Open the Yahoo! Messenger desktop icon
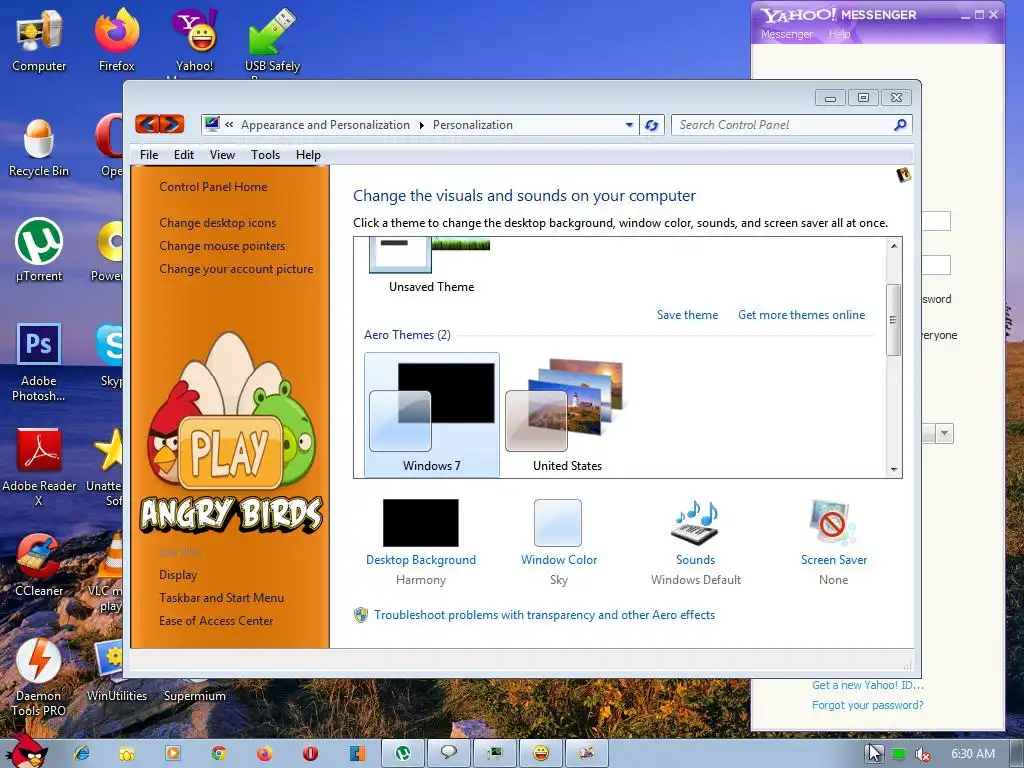The width and height of the screenshot is (1024, 768). point(195,40)
